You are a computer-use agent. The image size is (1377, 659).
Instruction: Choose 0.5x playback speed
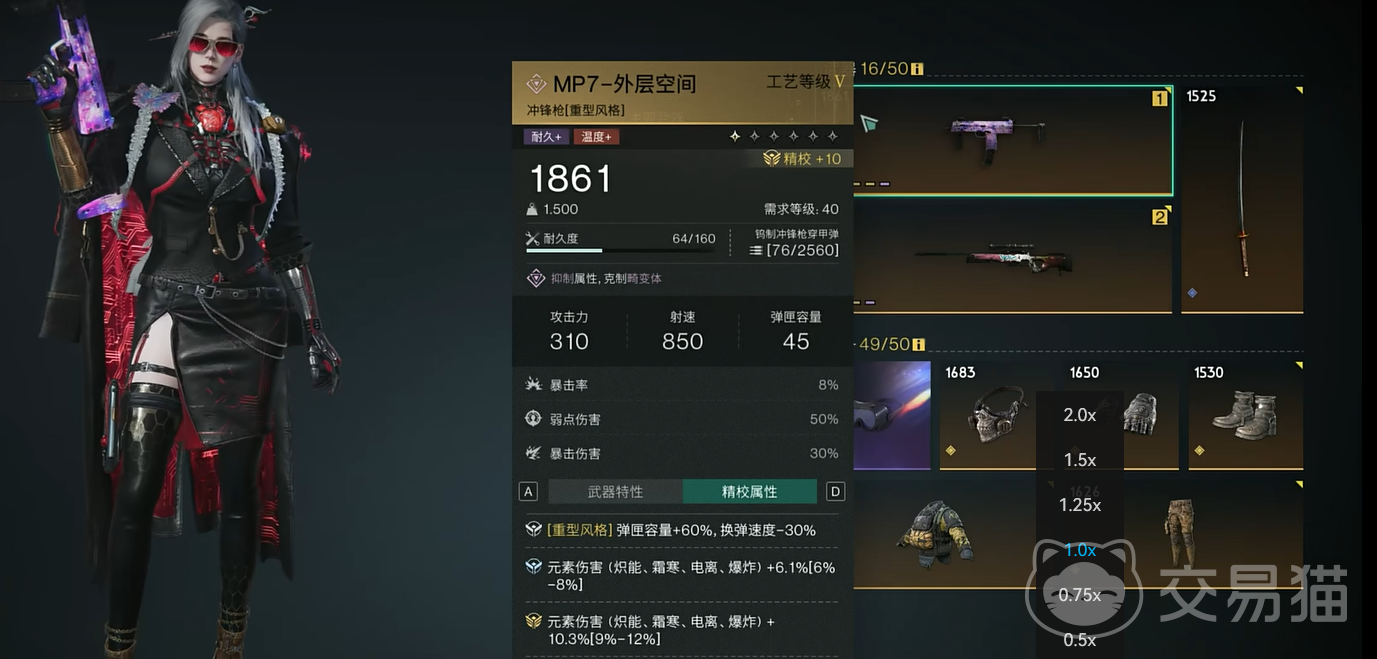(1080, 640)
